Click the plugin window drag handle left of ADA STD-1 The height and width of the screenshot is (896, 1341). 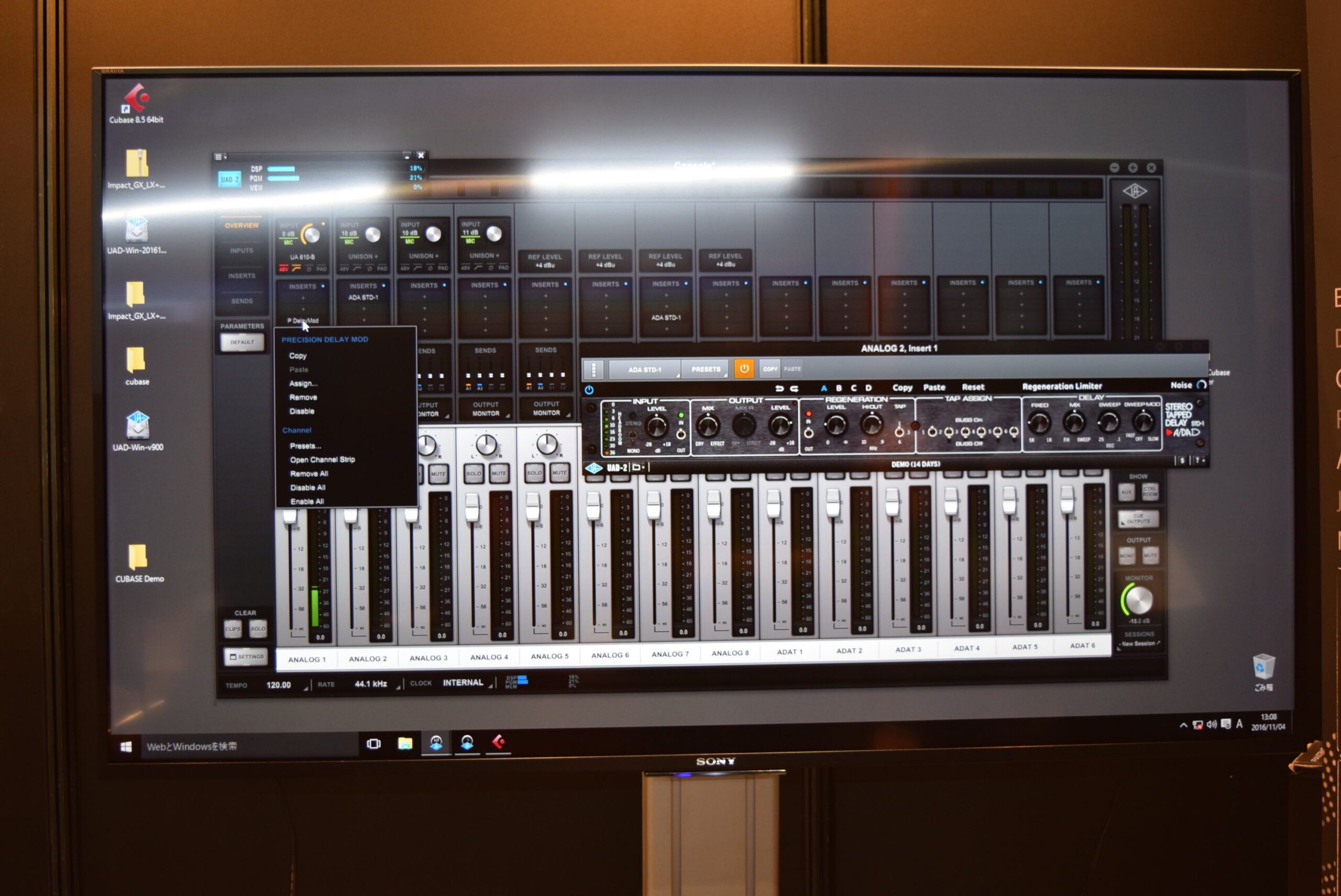pos(594,370)
